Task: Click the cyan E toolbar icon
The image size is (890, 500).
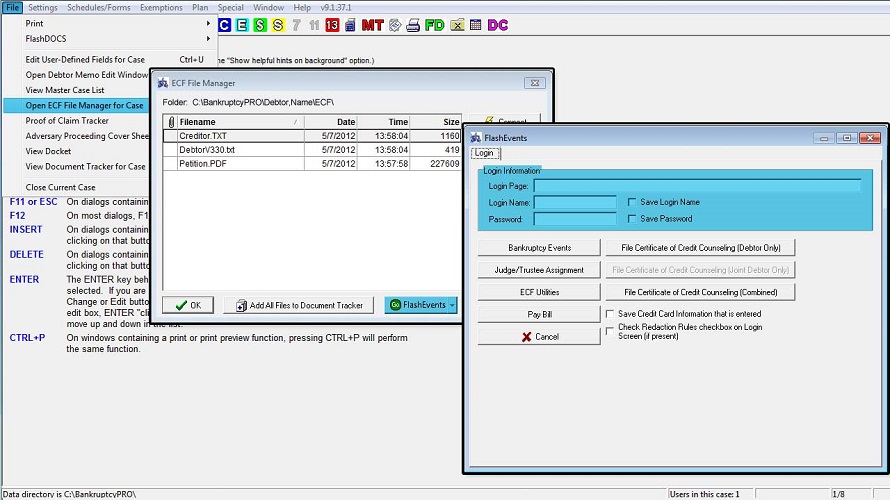Action: 242,25
